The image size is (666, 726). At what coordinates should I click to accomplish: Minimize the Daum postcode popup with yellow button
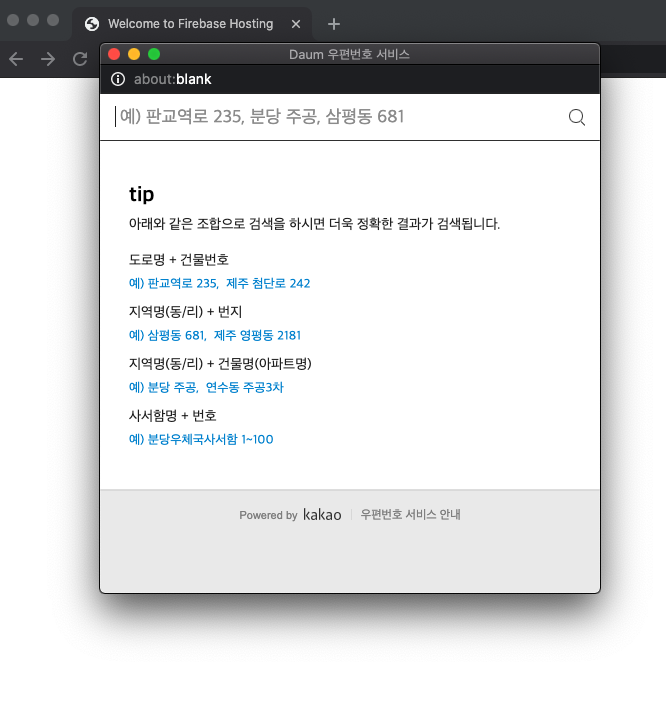click(x=134, y=54)
